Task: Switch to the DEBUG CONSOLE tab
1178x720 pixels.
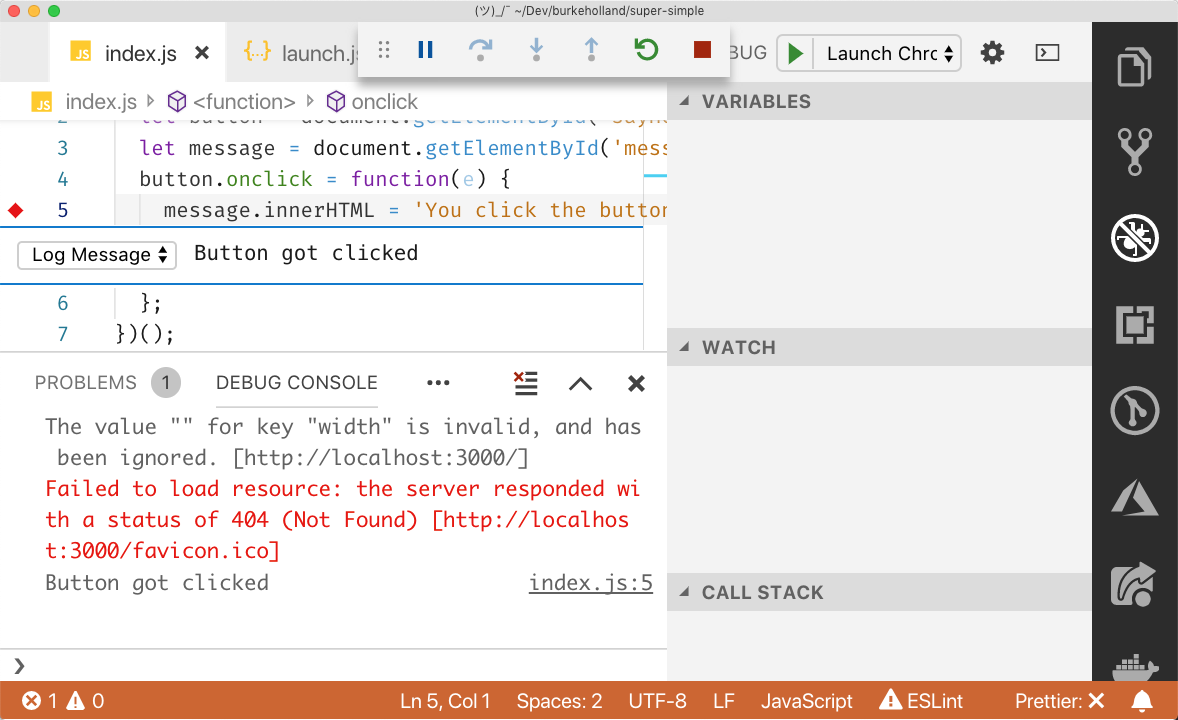Action: [x=297, y=383]
